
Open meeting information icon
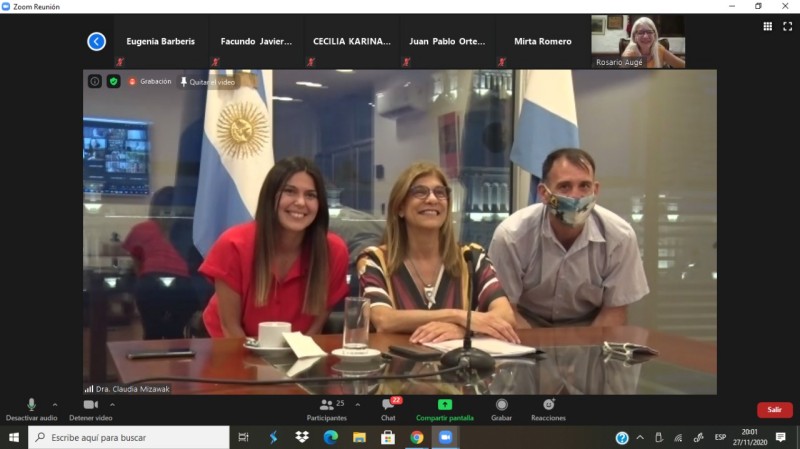point(95,81)
